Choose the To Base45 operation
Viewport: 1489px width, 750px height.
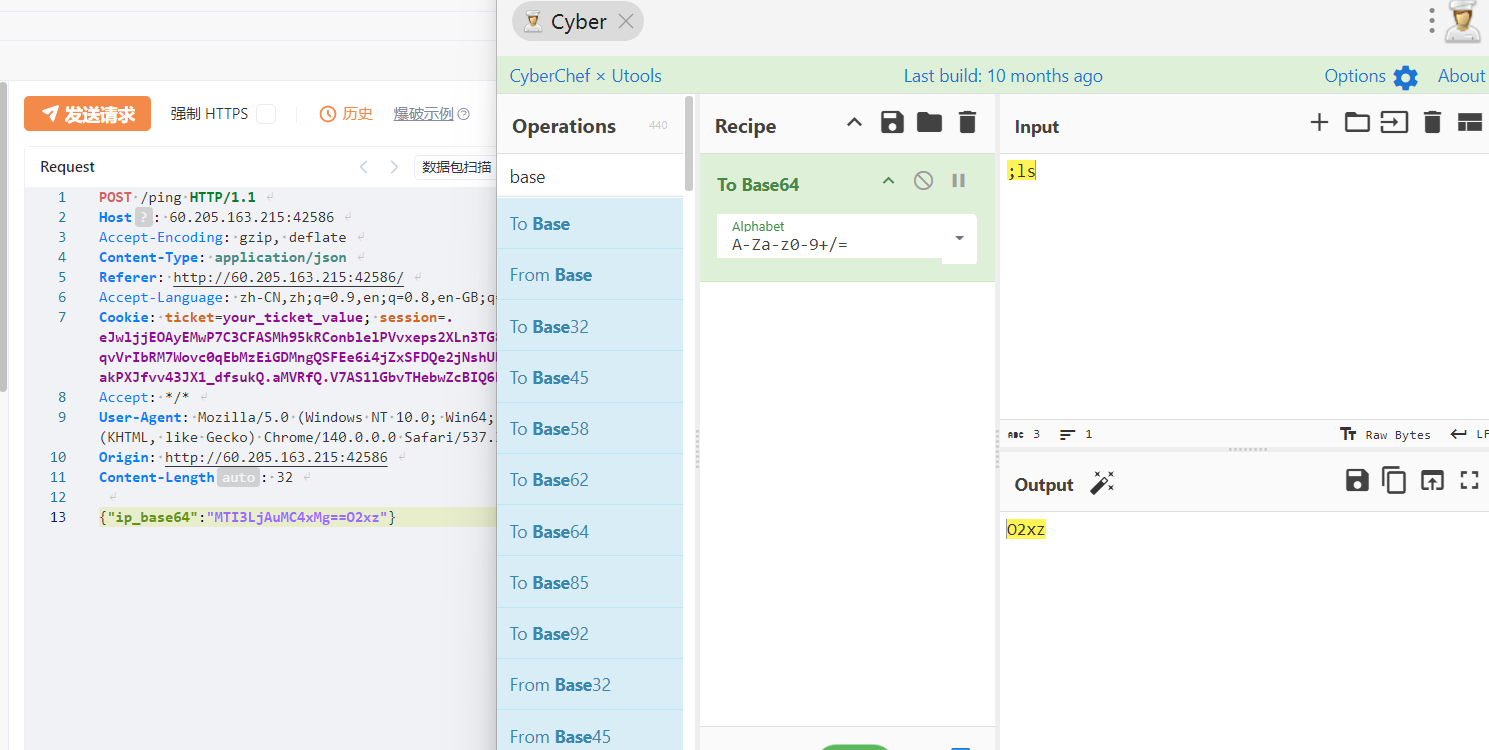[x=590, y=377]
